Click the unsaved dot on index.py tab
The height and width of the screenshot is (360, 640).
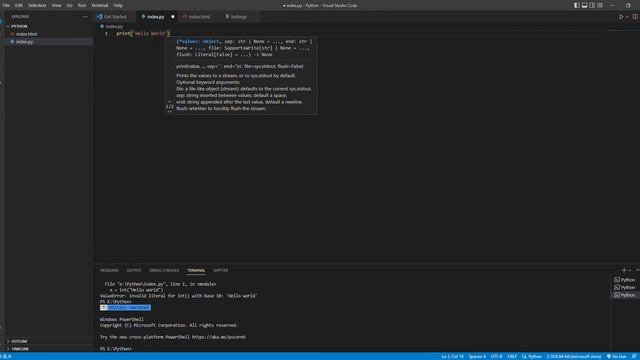pos(173,17)
